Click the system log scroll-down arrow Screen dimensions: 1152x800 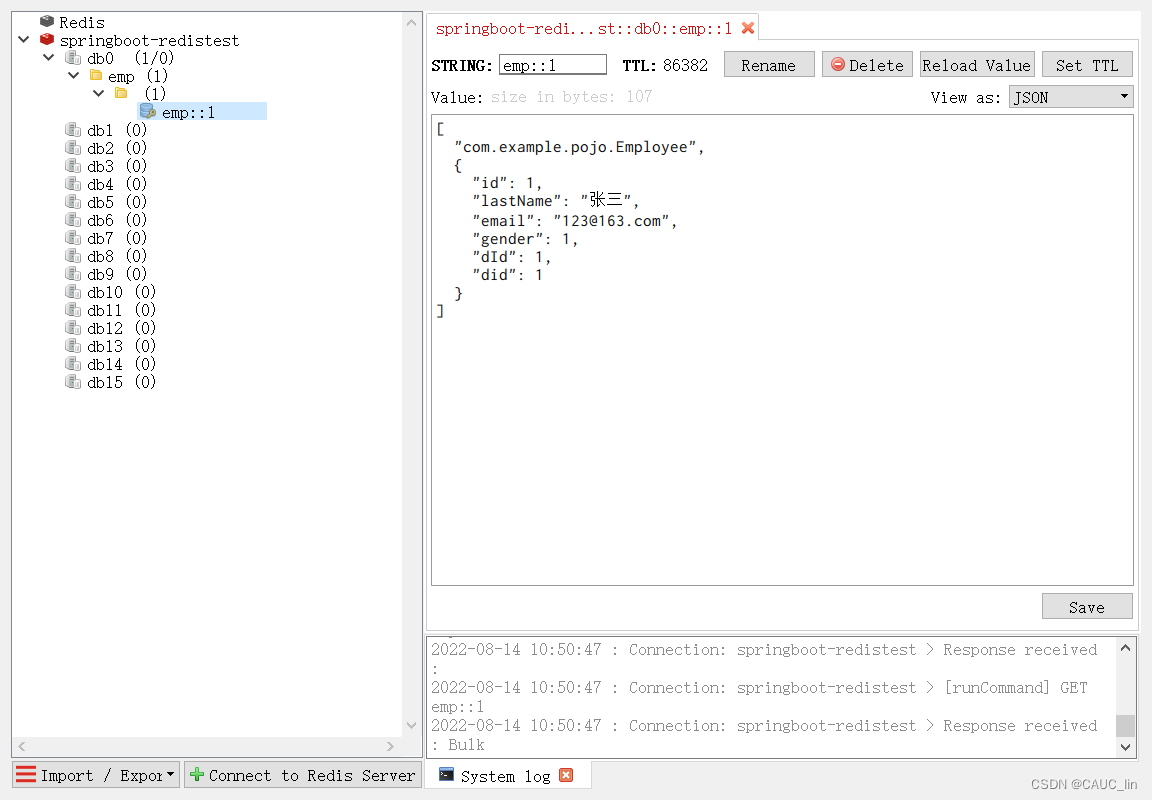[1125, 747]
